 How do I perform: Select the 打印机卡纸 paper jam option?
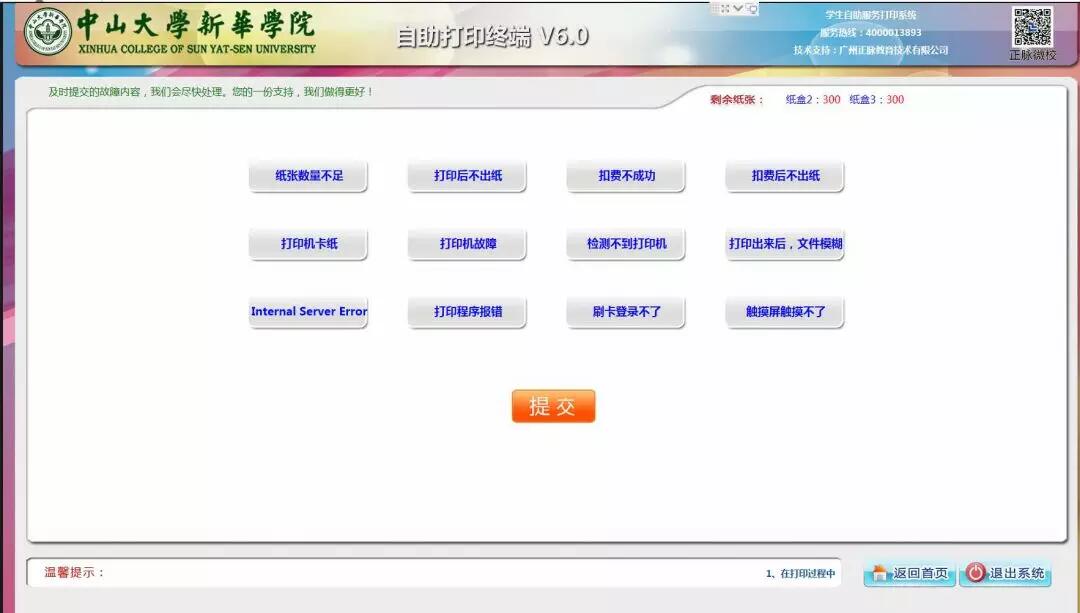click(x=308, y=244)
